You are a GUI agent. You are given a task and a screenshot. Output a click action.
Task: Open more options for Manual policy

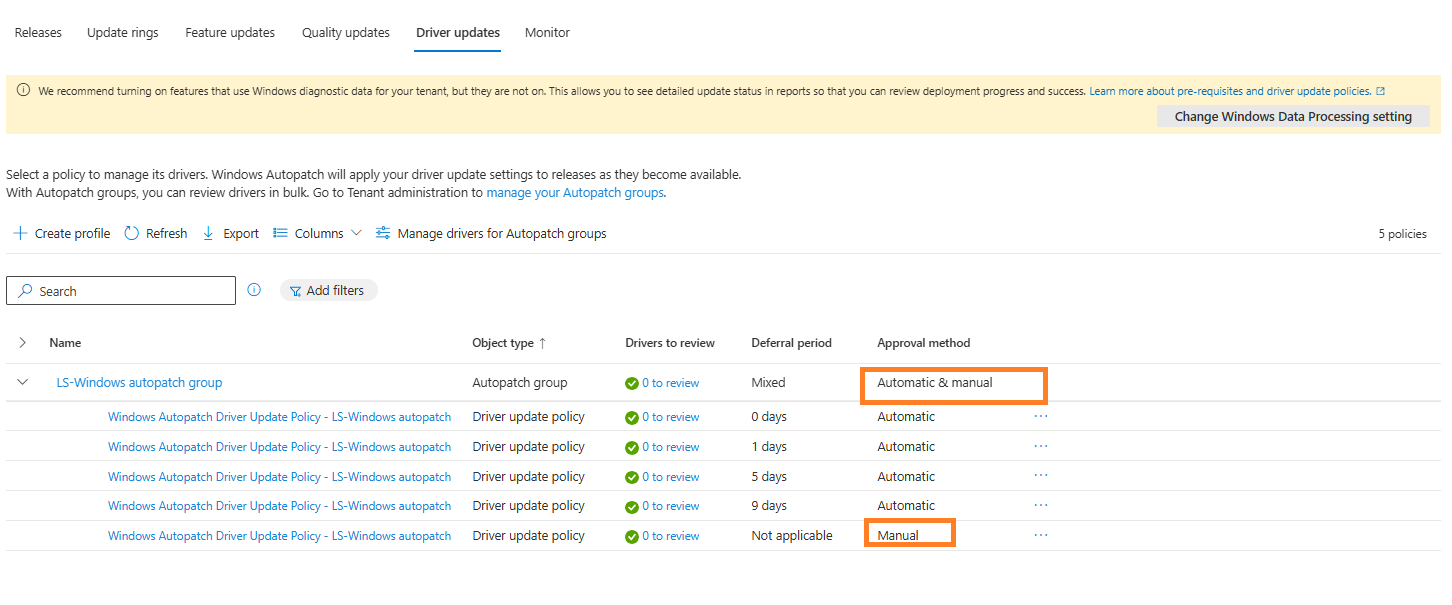[x=1041, y=535]
